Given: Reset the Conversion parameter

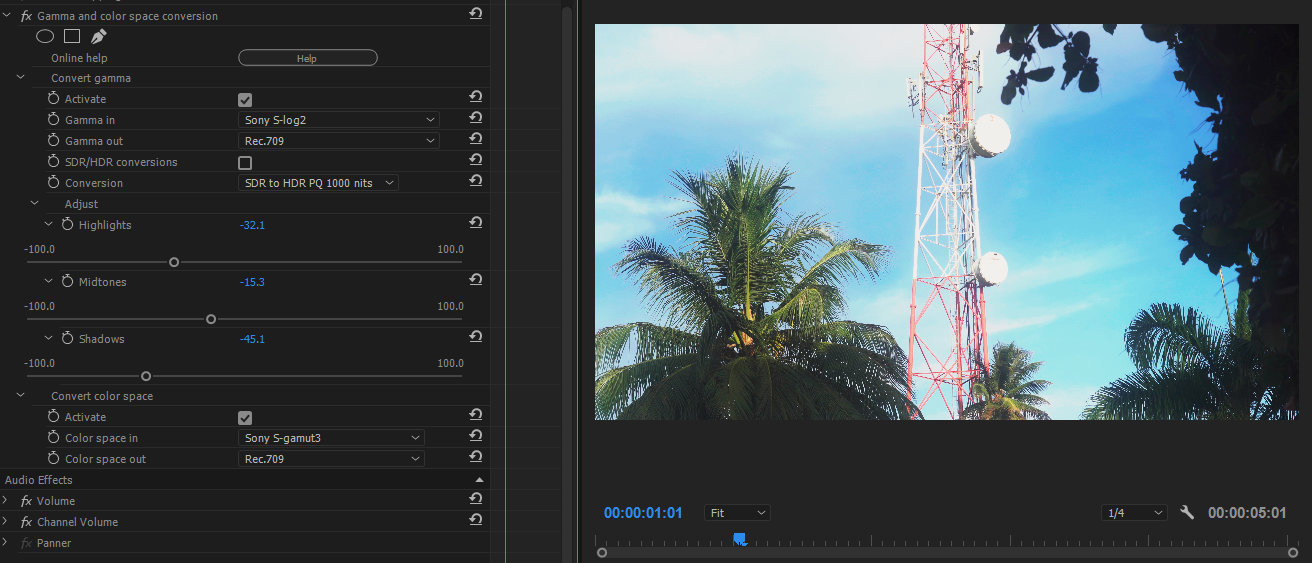Looking at the screenshot, I should coord(476,181).
